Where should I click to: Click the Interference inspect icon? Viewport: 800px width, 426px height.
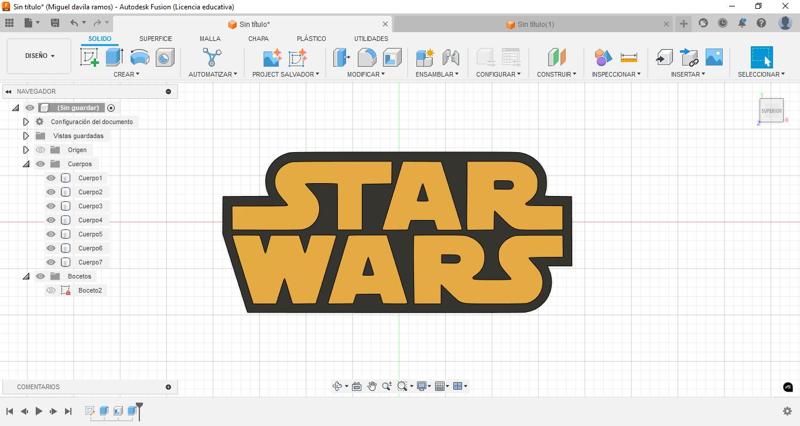coord(603,57)
